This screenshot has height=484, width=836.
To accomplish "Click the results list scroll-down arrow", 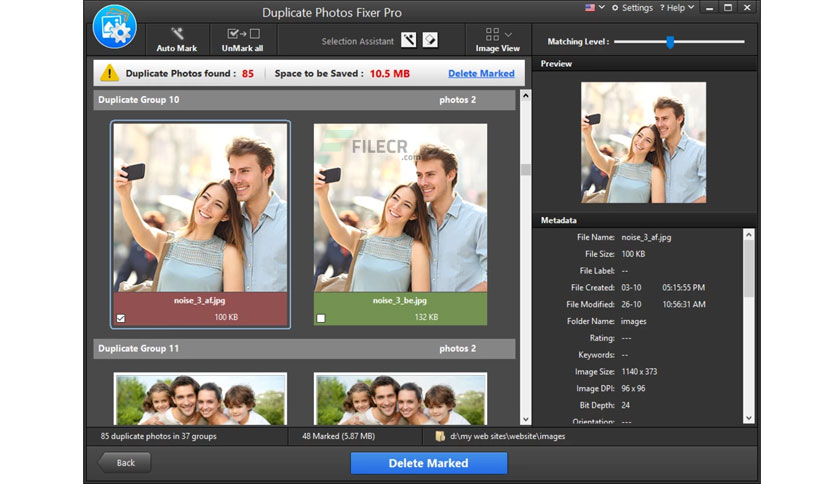I will click(x=526, y=420).
